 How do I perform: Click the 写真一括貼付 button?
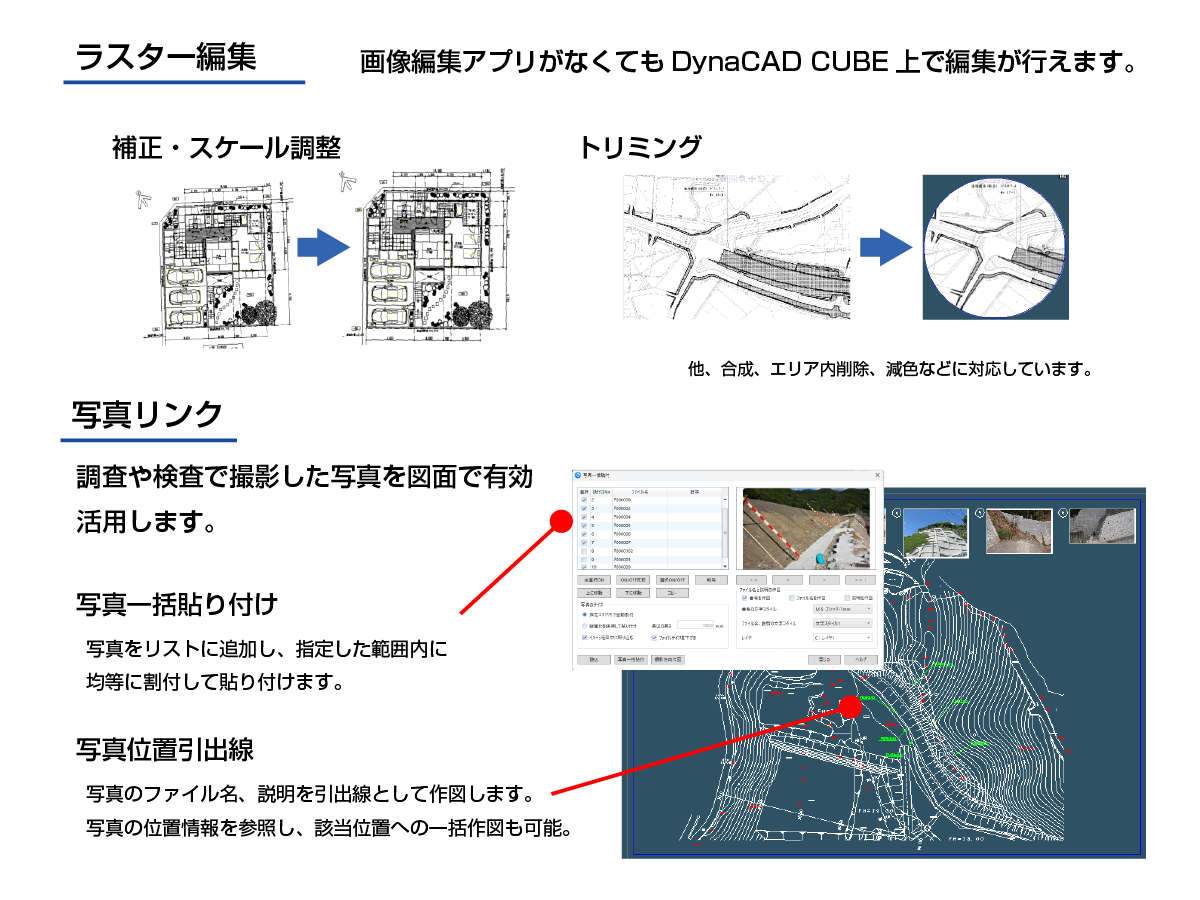pos(630,660)
